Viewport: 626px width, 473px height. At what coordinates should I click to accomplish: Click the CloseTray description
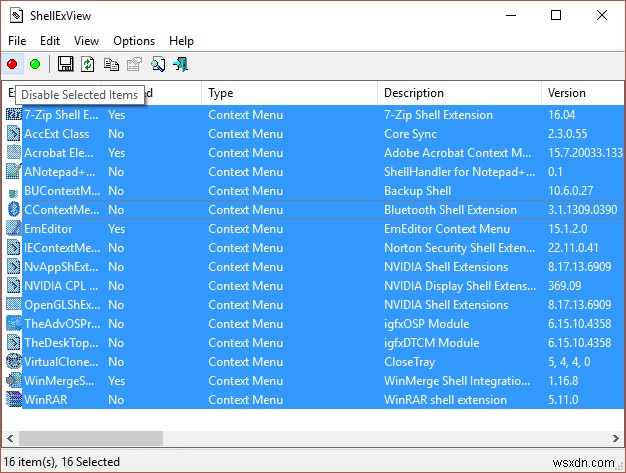pos(410,362)
